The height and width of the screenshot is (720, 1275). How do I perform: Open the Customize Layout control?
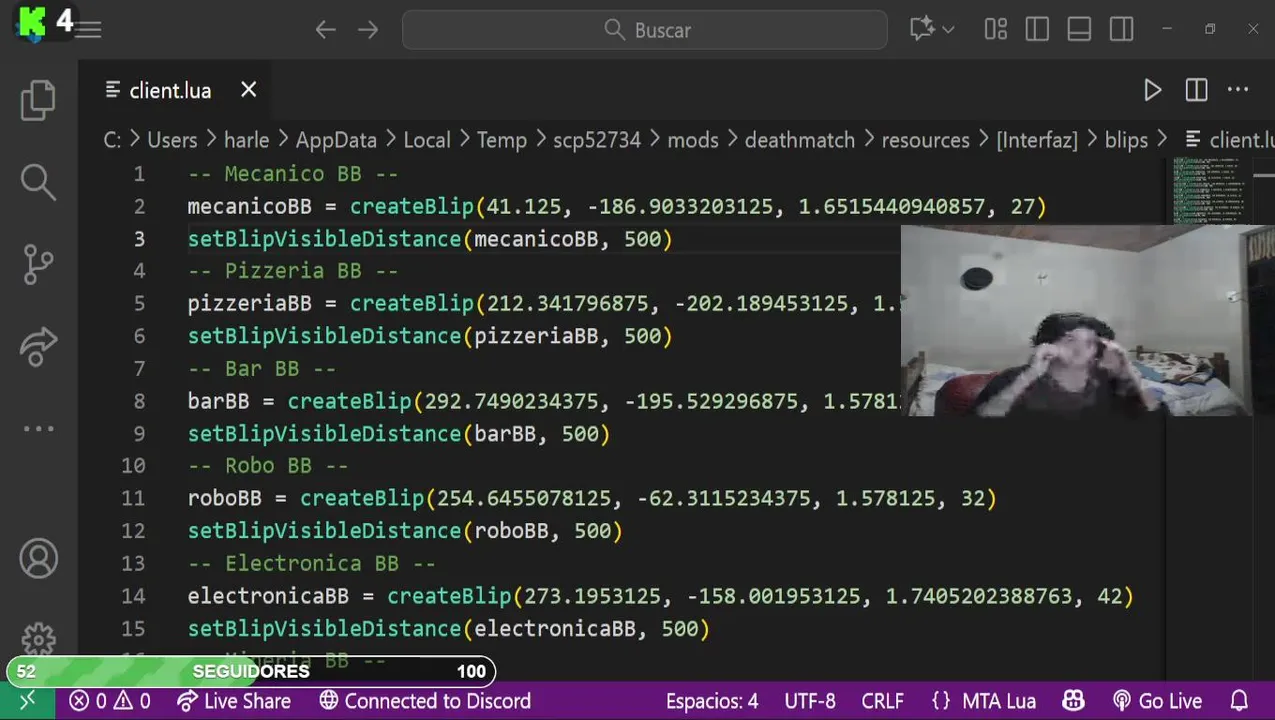tap(995, 30)
